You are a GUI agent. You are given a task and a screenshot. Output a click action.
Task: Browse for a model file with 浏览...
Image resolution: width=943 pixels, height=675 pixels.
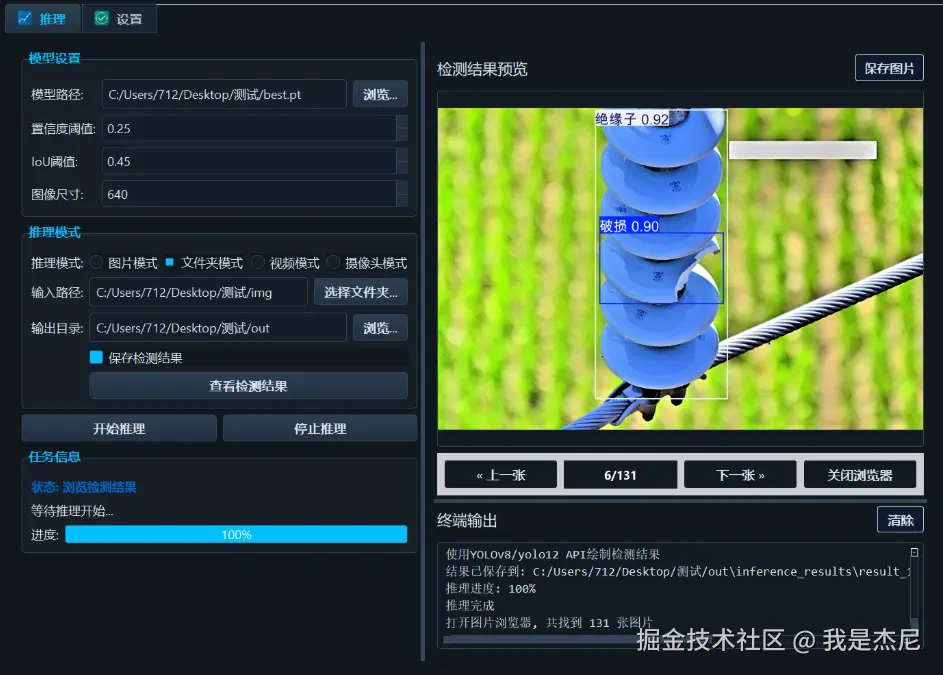380,93
